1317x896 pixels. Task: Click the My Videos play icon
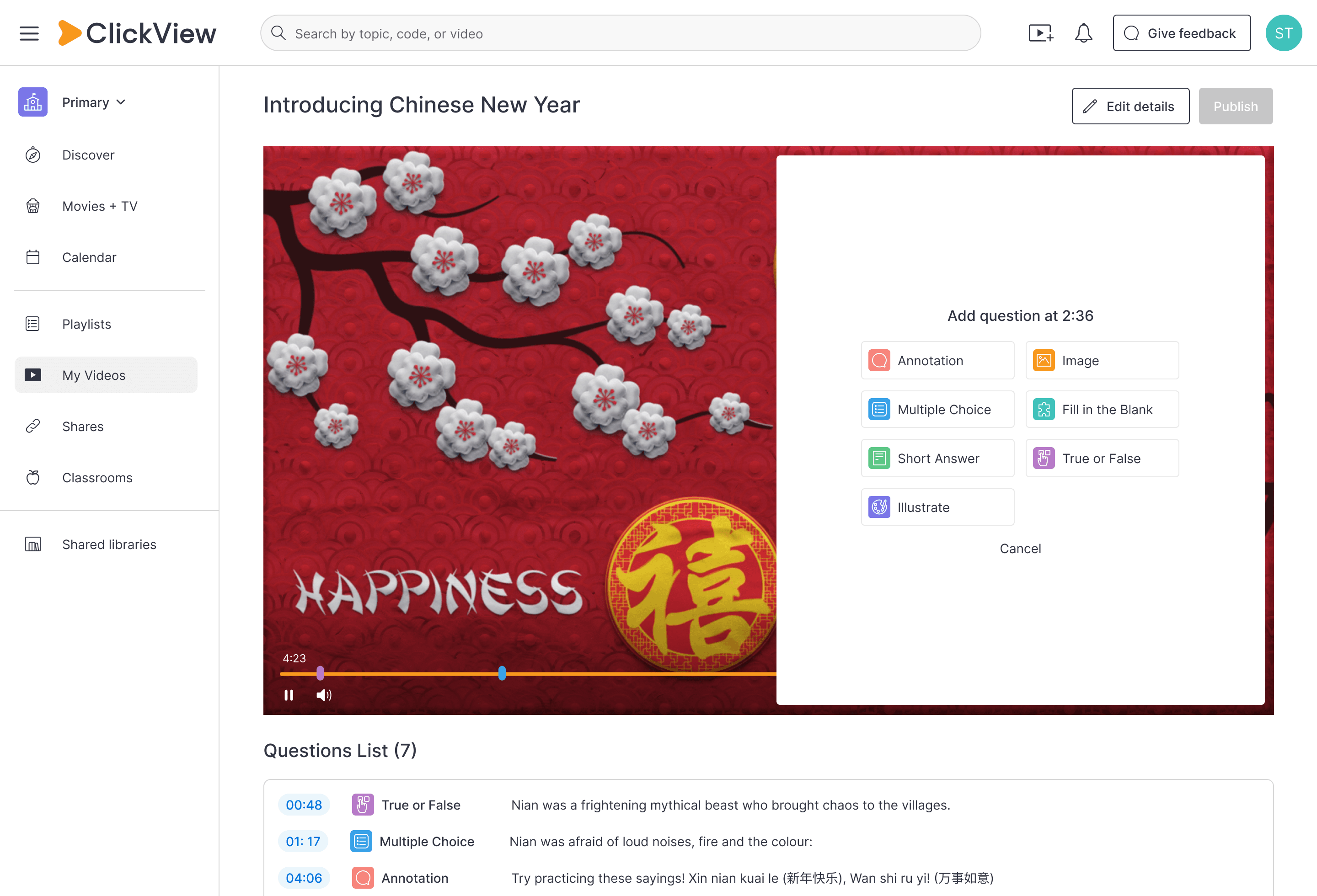[x=33, y=375]
